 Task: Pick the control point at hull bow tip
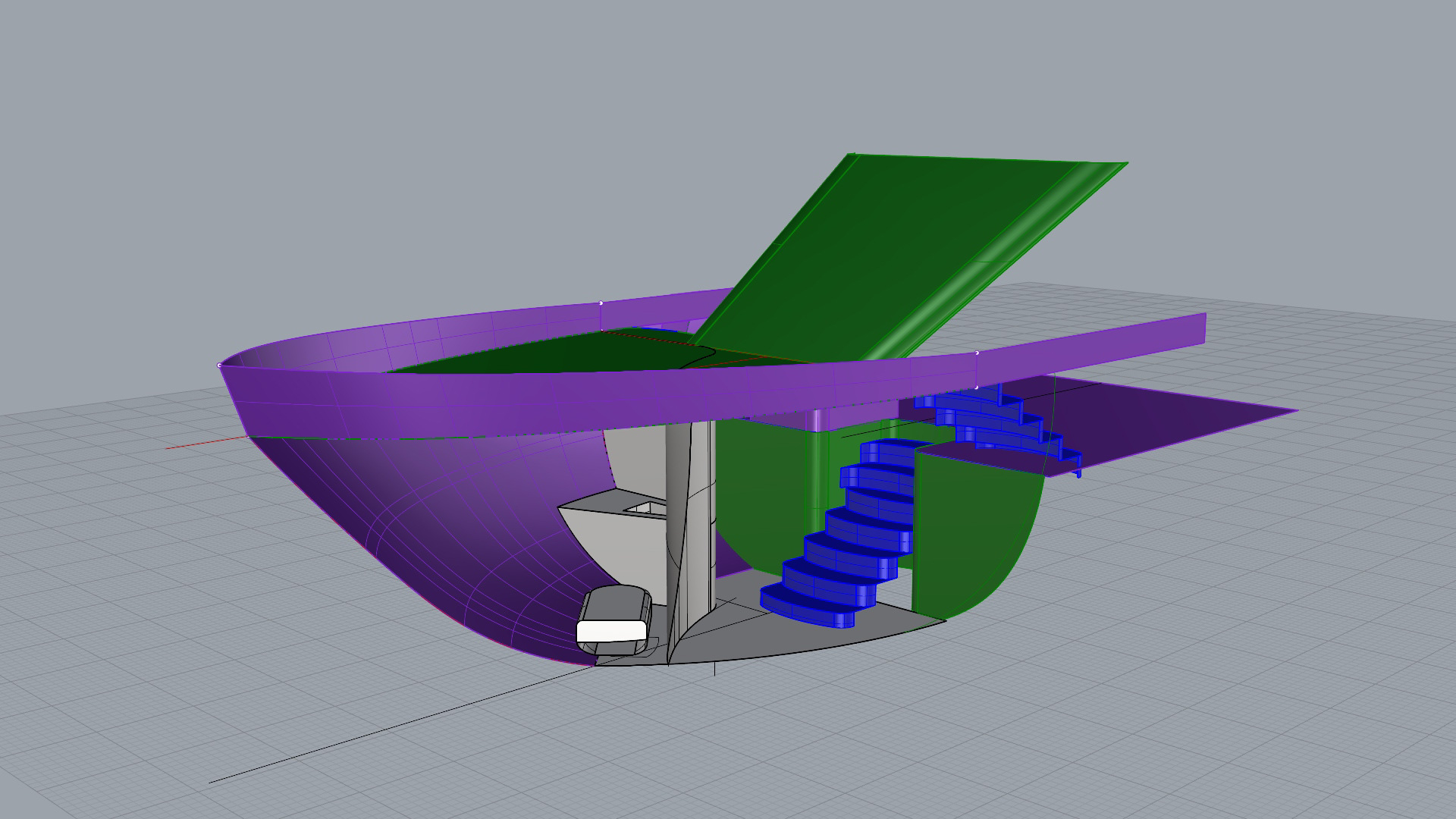(220, 366)
